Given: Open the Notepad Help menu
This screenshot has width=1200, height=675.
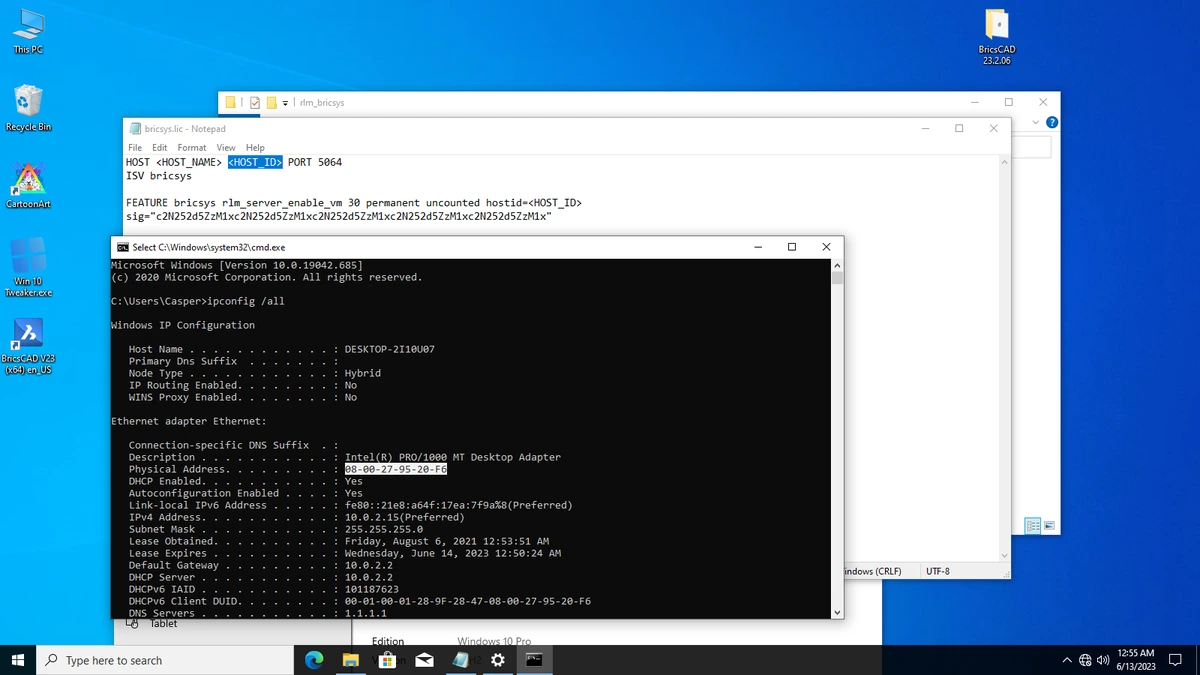Looking at the screenshot, I should 255,147.
